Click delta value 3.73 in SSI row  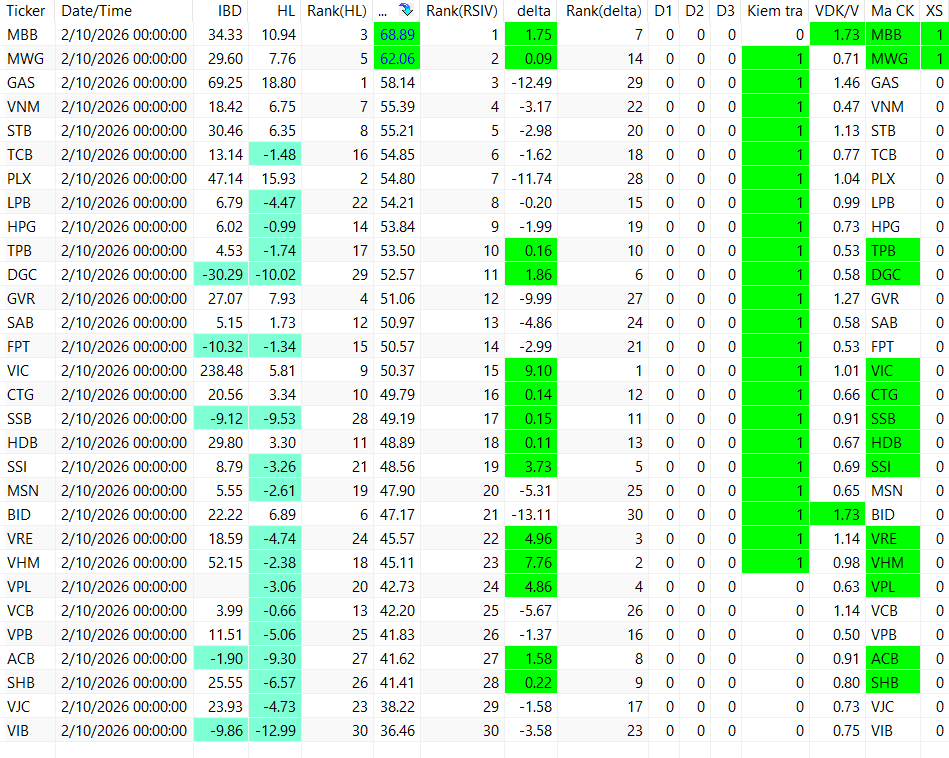pos(531,467)
